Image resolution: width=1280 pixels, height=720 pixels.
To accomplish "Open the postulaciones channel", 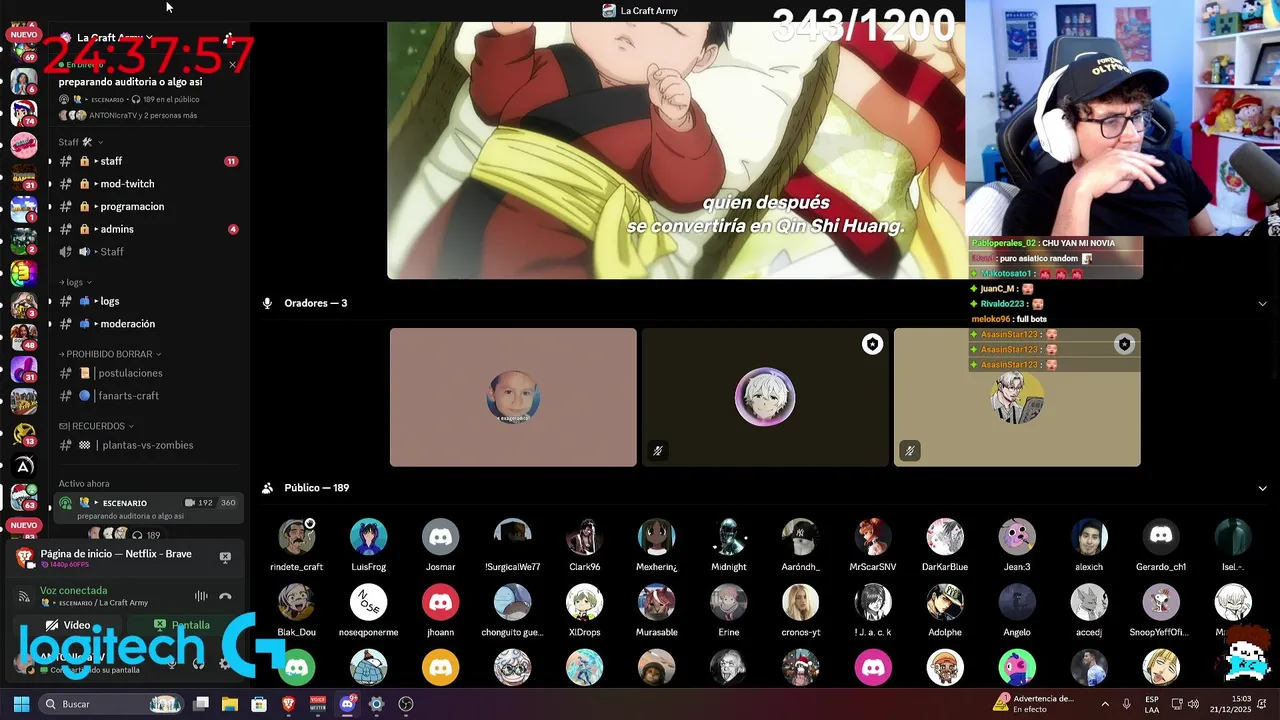I will tap(147, 373).
